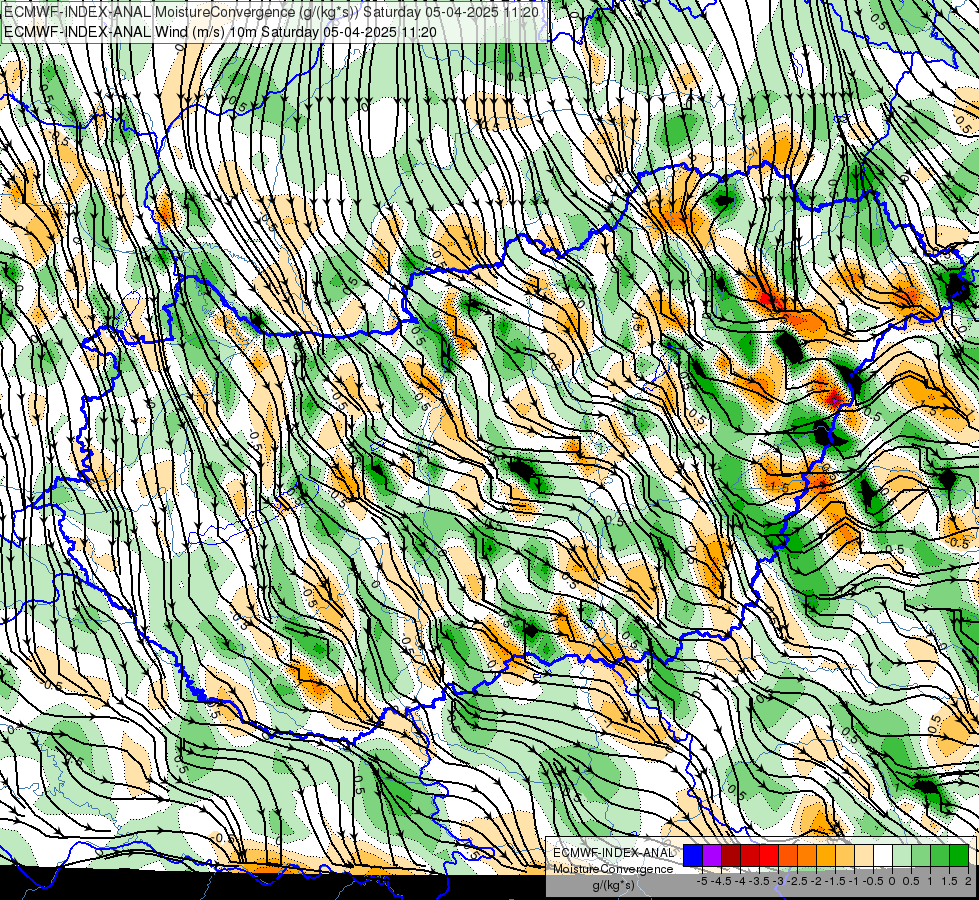Viewport: 979px width, 900px height.
Task: Select the purple legend color swatch
Action: pyautogui.click(x=712, y=856)
